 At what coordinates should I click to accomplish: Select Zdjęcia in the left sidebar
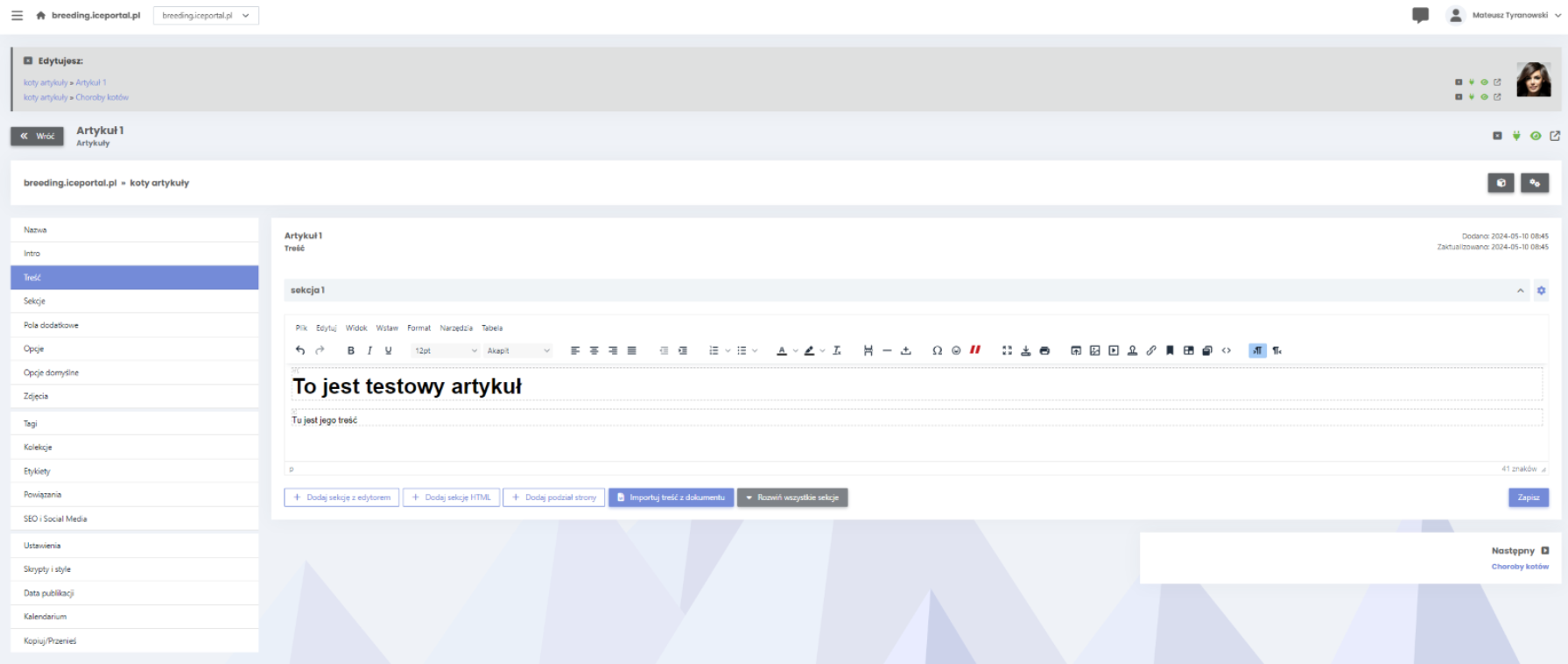pos(36,396)
